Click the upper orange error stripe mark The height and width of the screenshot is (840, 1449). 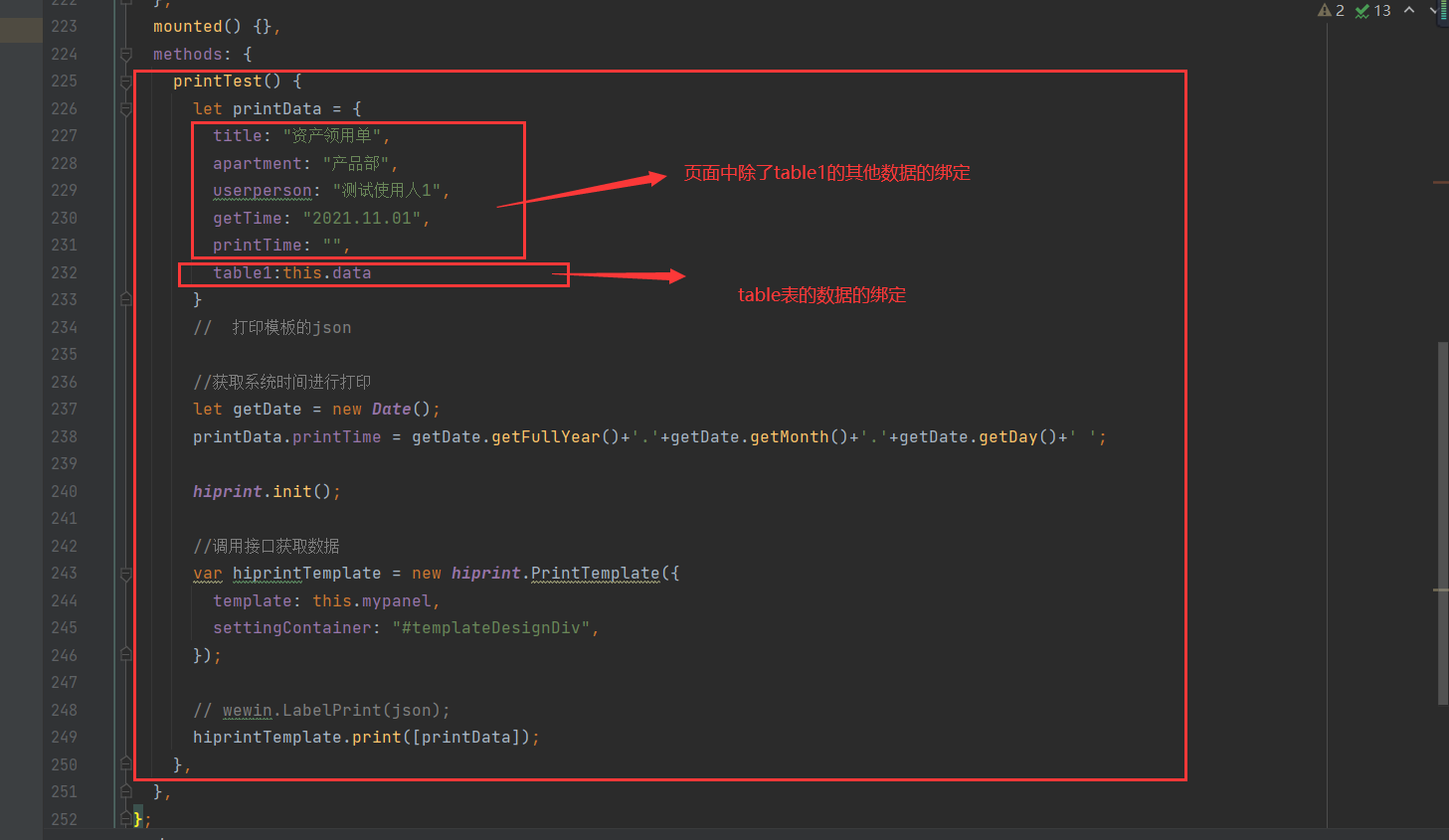(x=1441, y=183)
